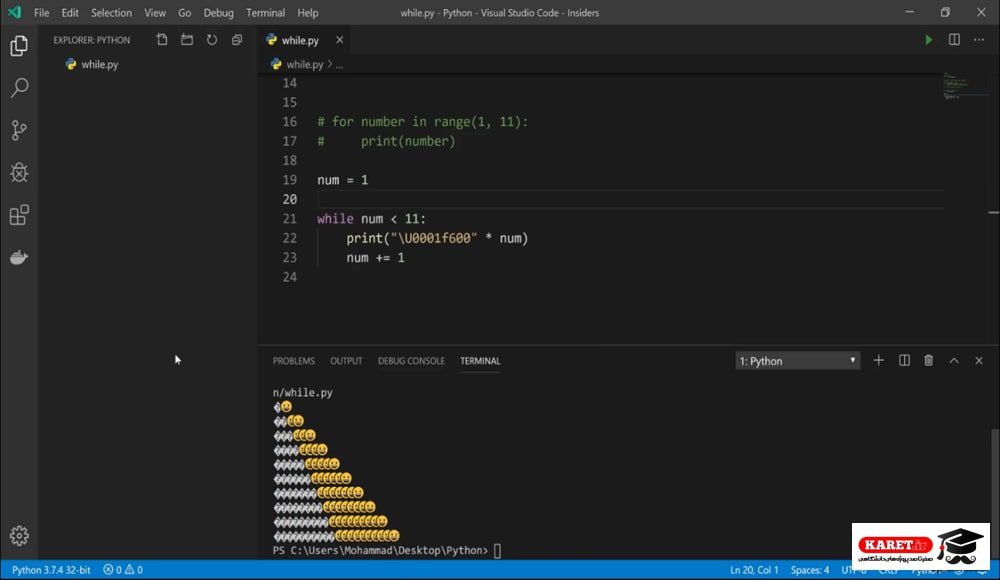Viewport: 1000px width, 580px height.
Task: Open the Extensions view
Action: pyautogui.click(x=19, y=215)
